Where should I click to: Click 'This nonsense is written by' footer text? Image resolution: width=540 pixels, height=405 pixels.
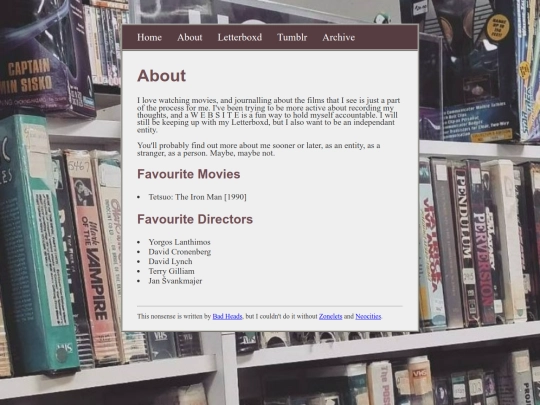(x=174, y=316)
